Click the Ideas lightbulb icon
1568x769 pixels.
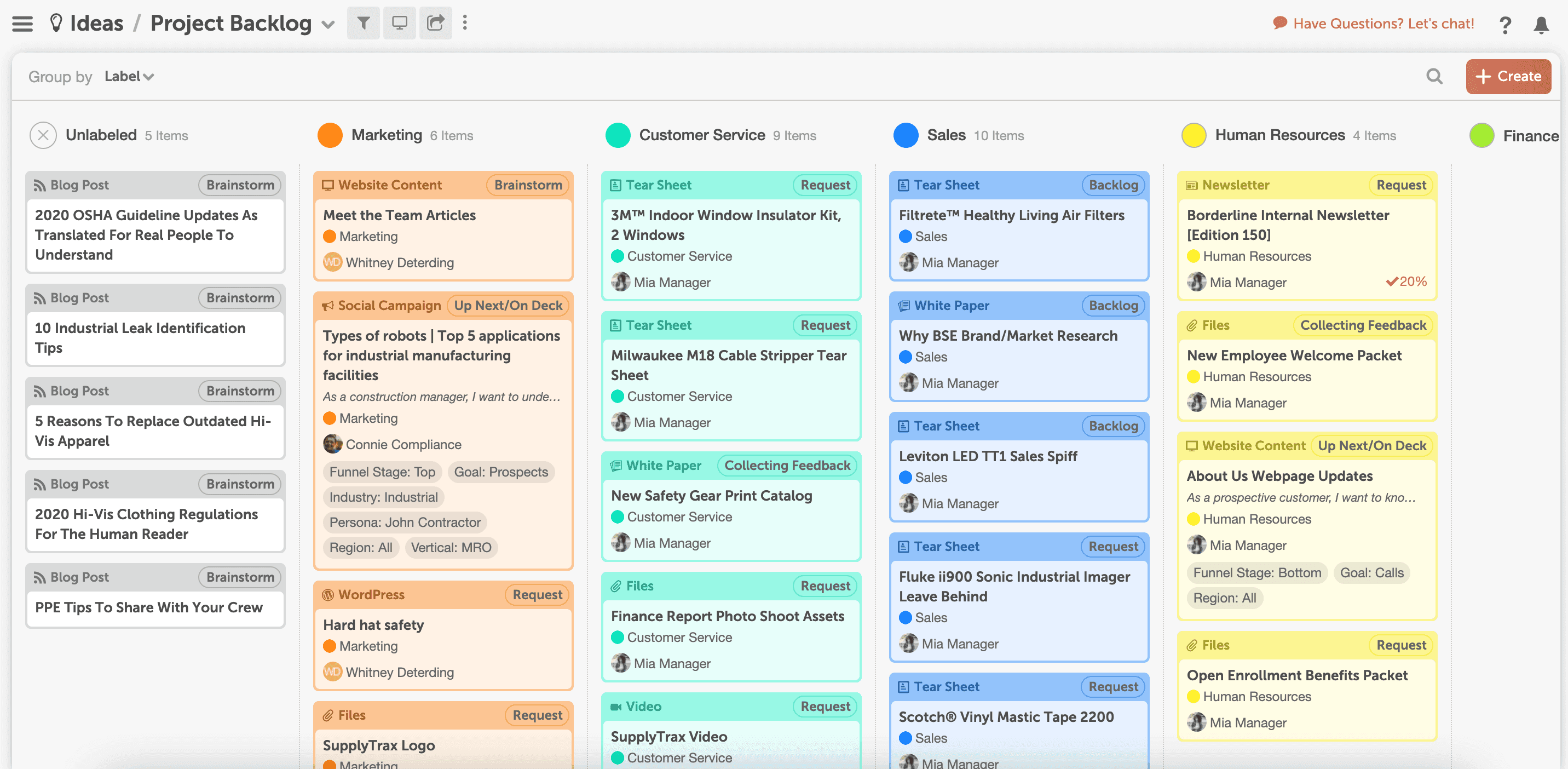tap(56, 23)
